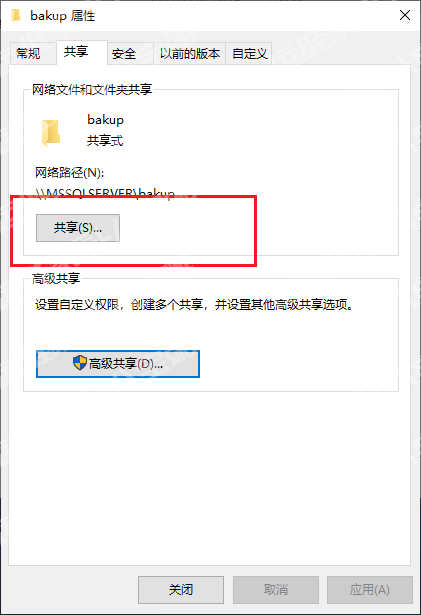Viewport: 421px width, 615px height.
Task: Click the \\MSSQLSERVER\bakup network path text
Action: (x=105, y=194)
